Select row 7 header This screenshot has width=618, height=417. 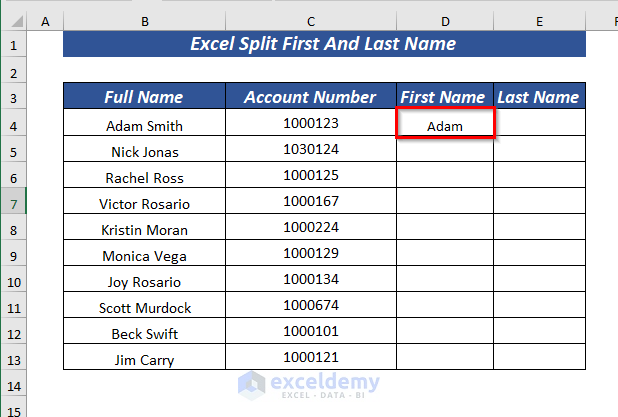(13, 204)
